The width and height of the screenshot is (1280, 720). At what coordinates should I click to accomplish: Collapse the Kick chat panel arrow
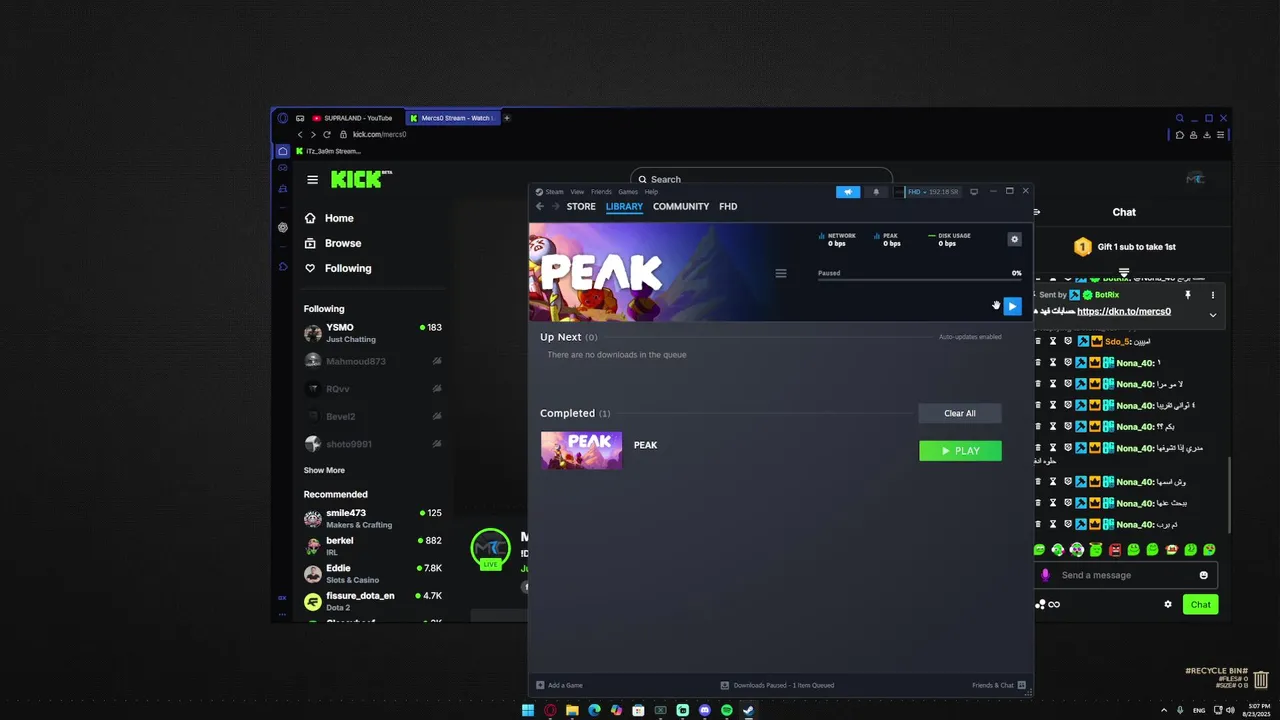[x=1037, y=212]
